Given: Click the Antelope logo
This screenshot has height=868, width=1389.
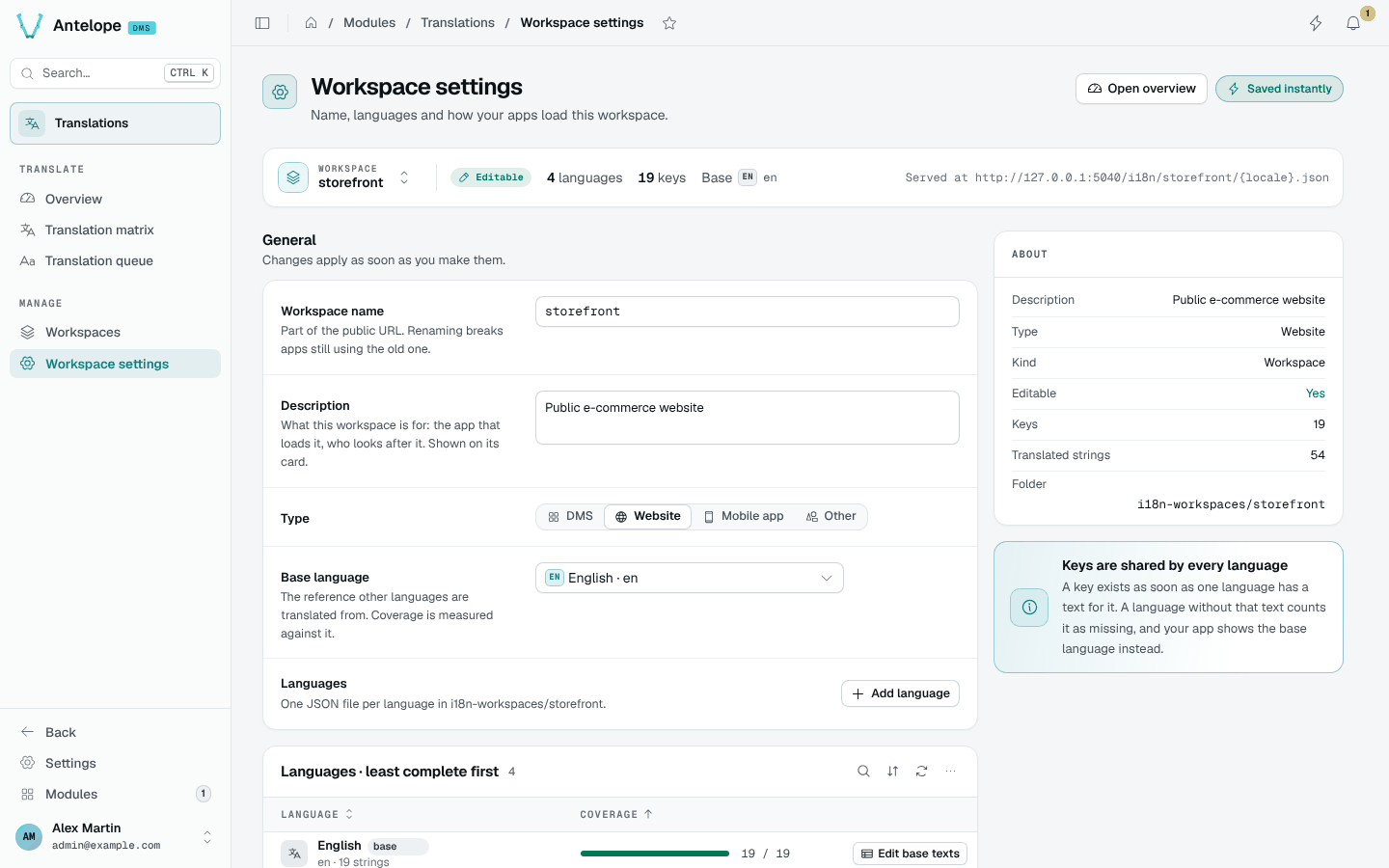Looking at the screenshot, I should [x=30, y=26].
